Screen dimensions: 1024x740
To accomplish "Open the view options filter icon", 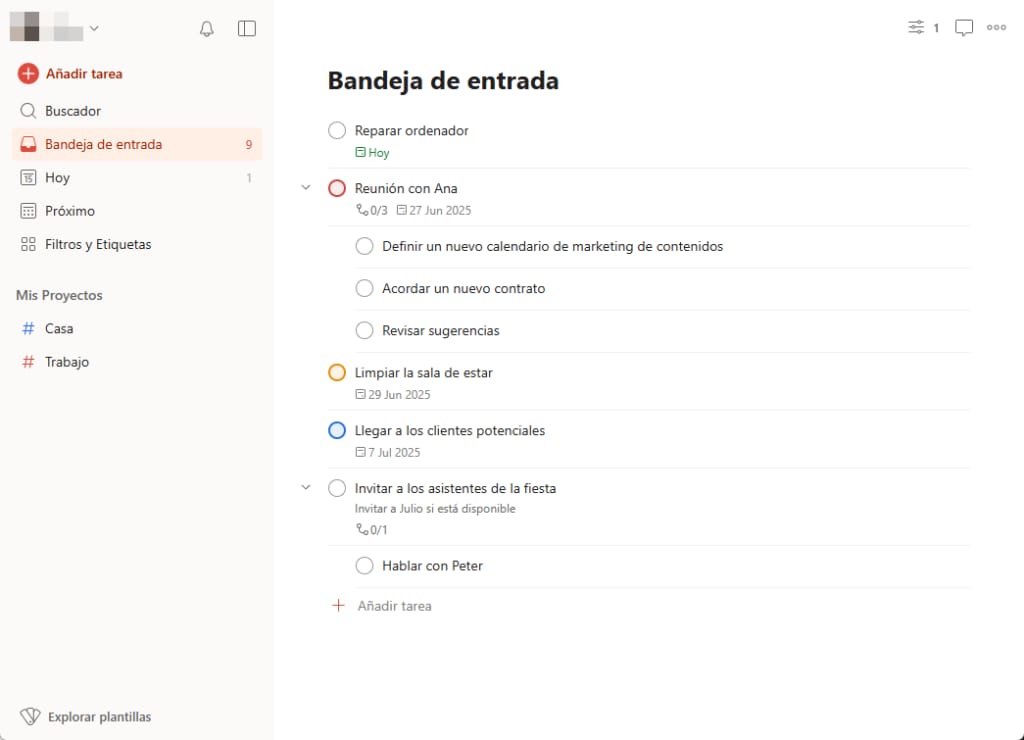I will click(916, 27).
